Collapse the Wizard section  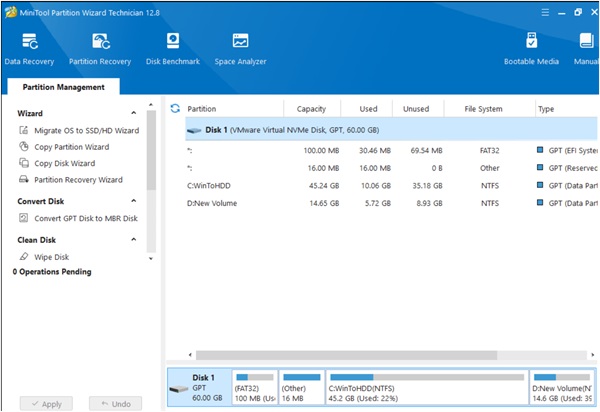pyautogui.click(x=134, y=113)
